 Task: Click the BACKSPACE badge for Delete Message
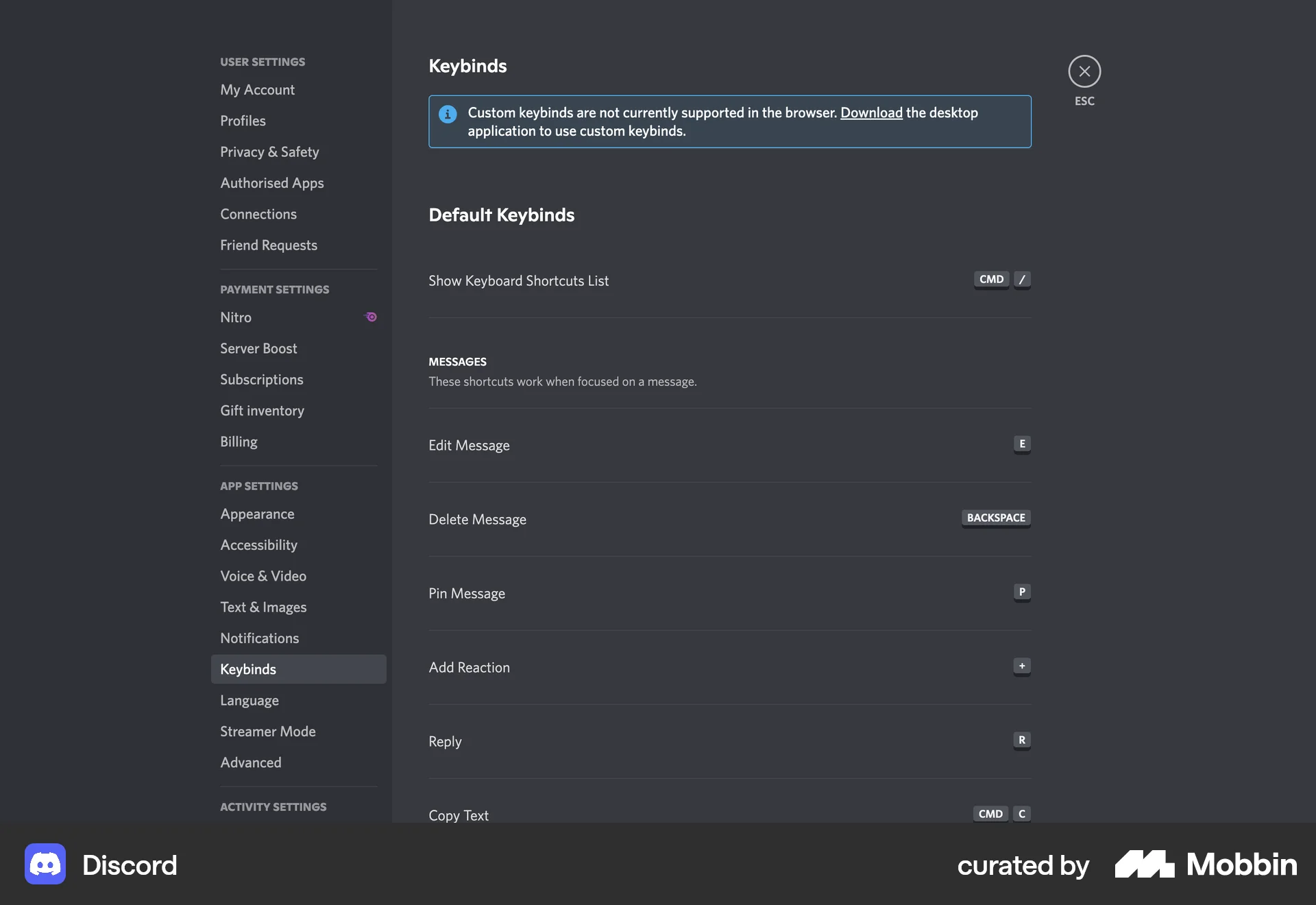pyautogui.click(x=995, y=518)
